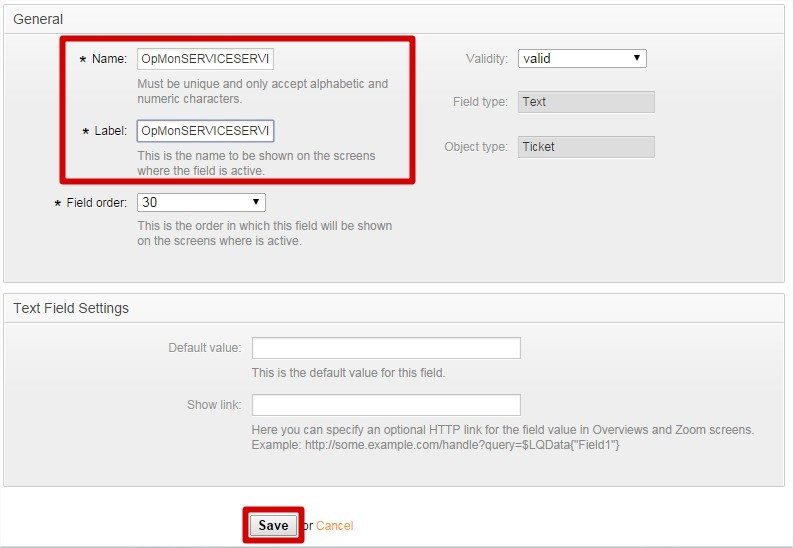Viewport: 793px width, 548px height.
Task: Click the "Name:" field label
Action: (x=109, y=59)
